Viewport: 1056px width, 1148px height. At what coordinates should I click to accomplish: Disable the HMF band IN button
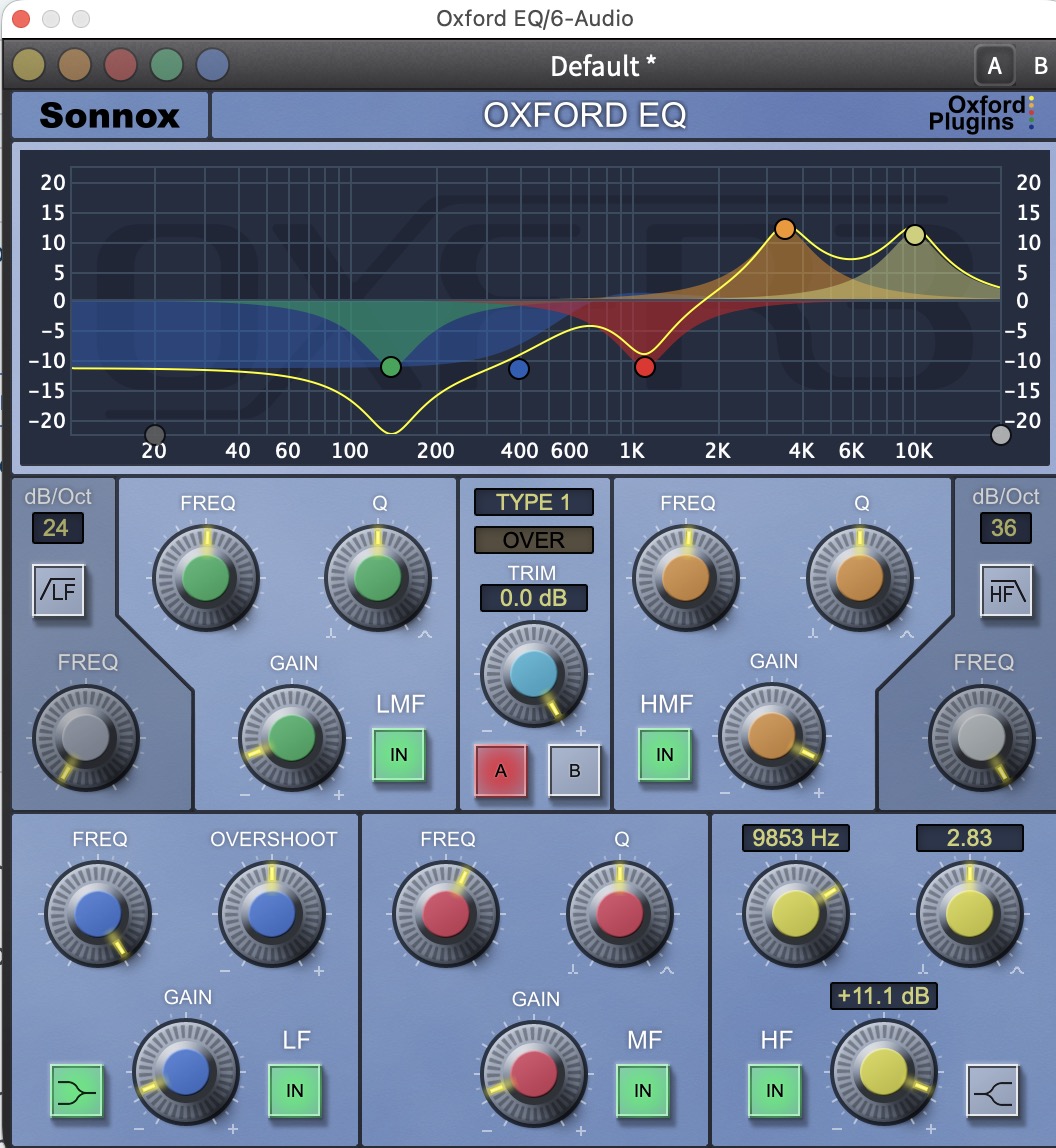tap(664, 754)
